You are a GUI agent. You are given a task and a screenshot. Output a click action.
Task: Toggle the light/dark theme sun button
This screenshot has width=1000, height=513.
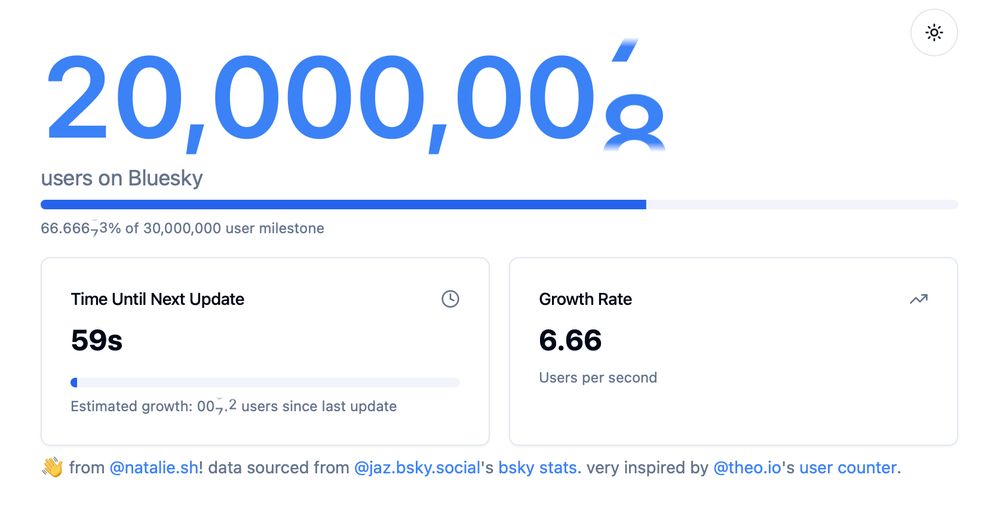click(x=934, y=33)
